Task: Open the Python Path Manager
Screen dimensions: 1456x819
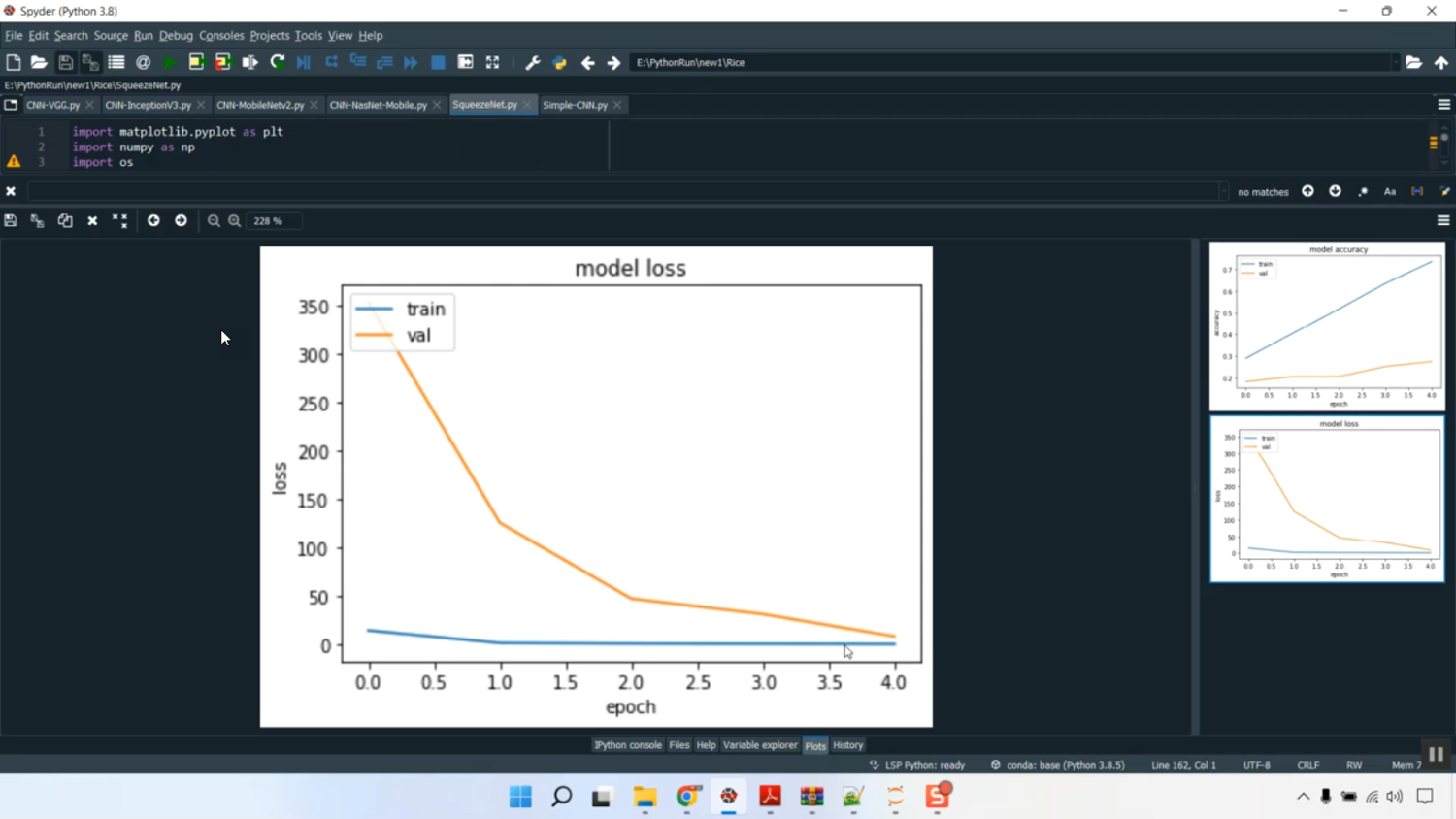Action: [x=558, y=61]
